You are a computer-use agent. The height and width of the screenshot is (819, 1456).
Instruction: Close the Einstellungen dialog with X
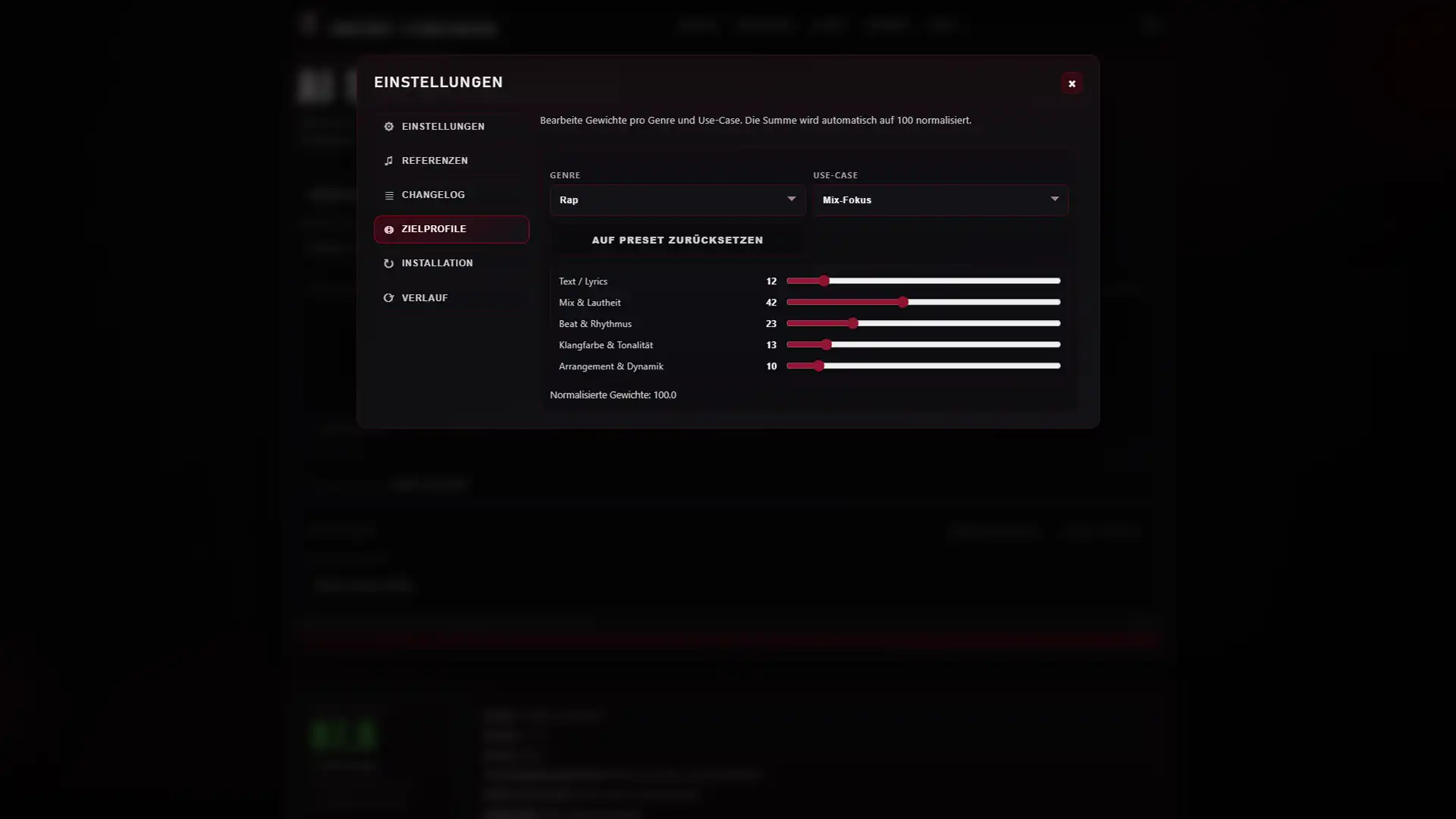1072,83
